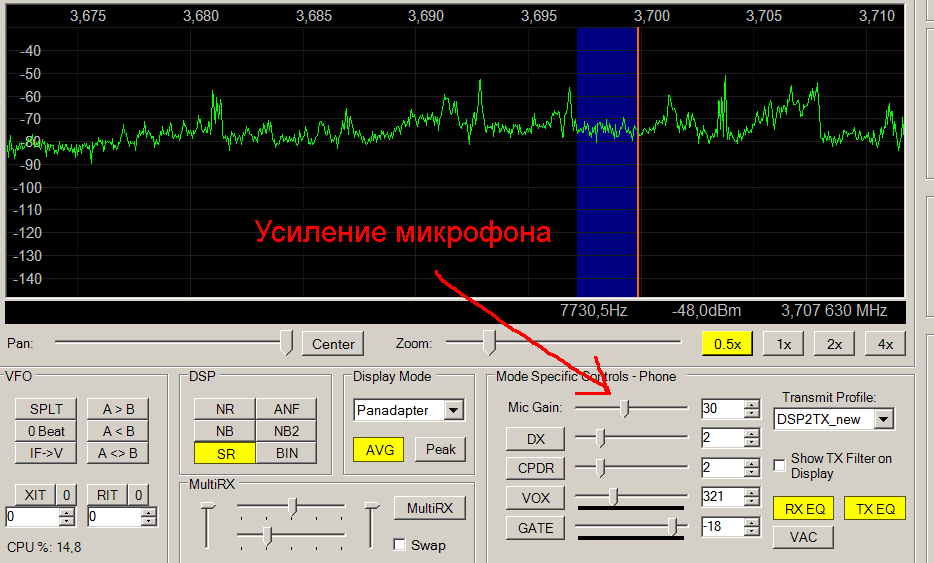Check the Show TX Filter on Display box

(780, 466)
